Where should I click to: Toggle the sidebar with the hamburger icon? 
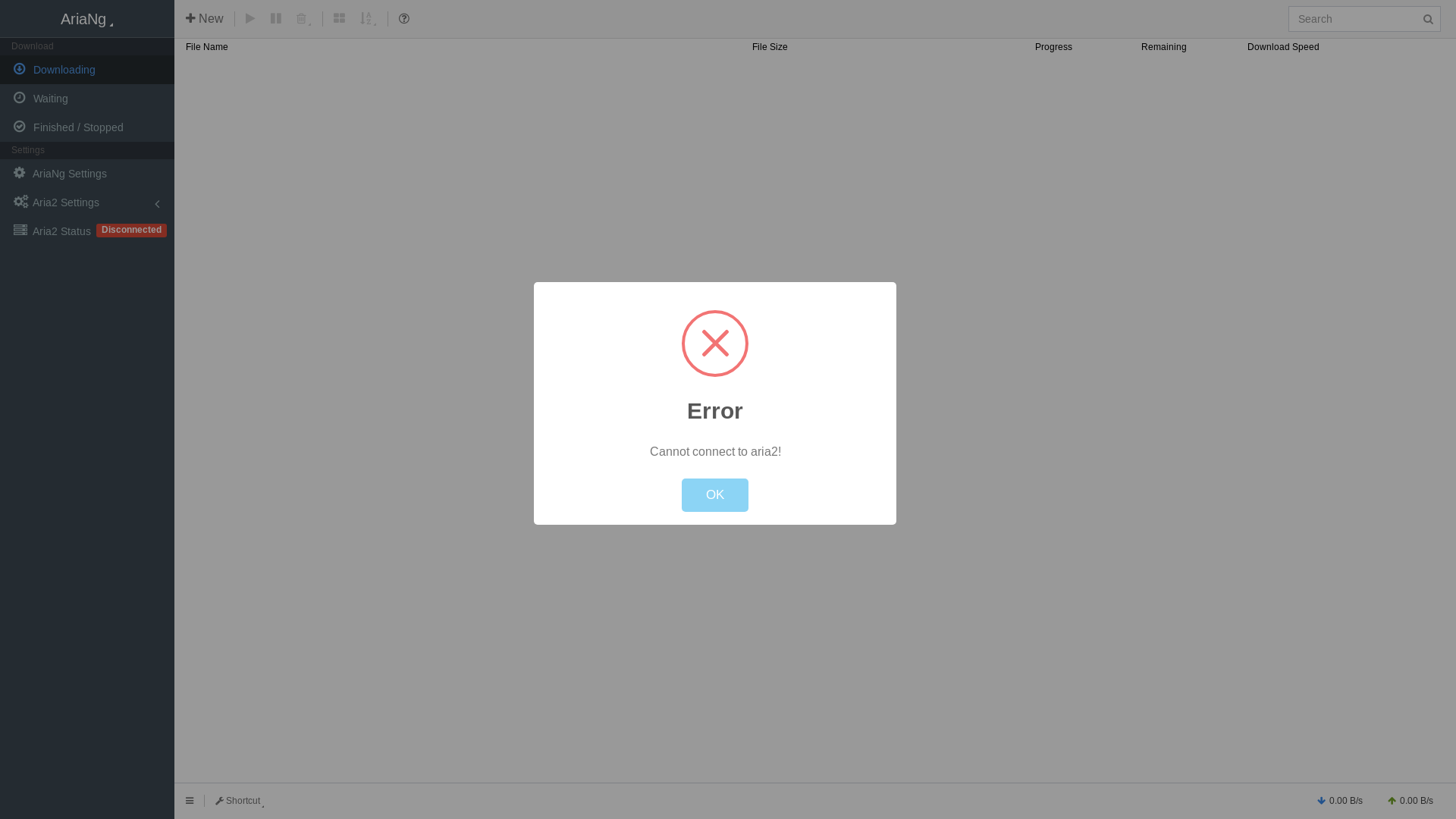tap(190, 801)
